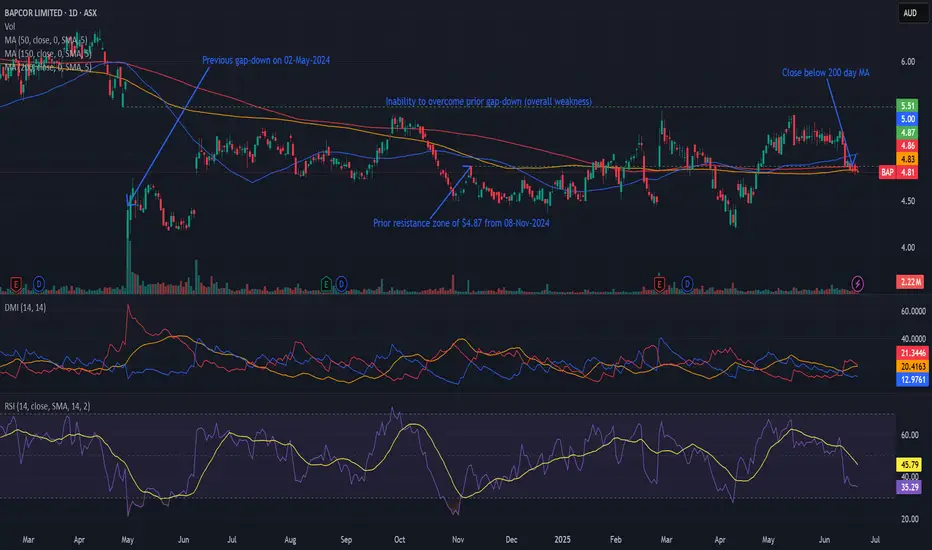The width and height of the screenshot is (932, 550).
Task: Select the MA 50 indicator legend
Action: coord(46,40)
